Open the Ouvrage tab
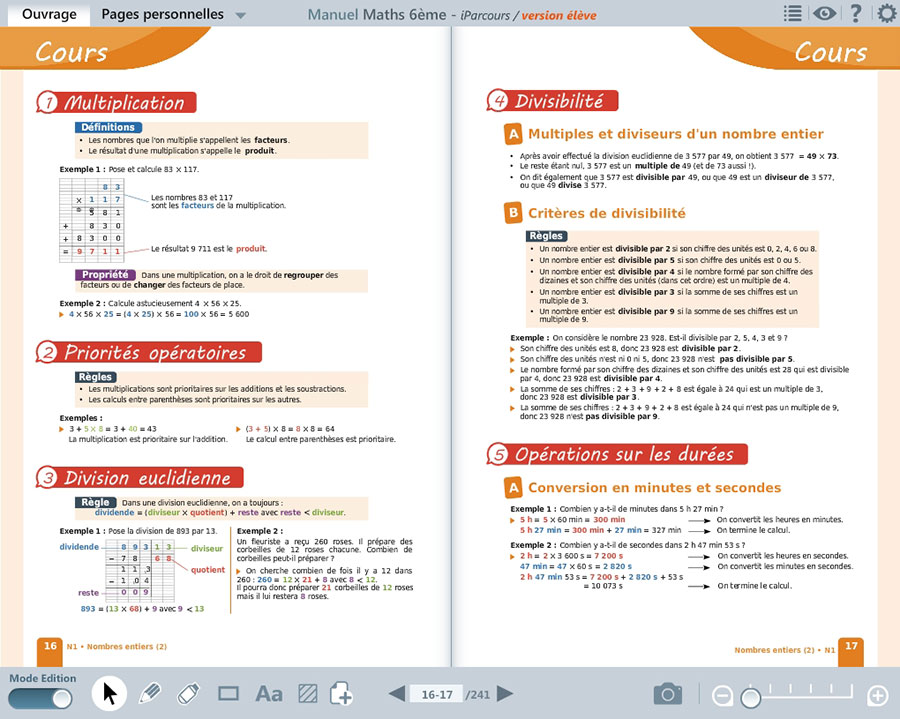This screenshot has width=900, height=719. (48, 15)
